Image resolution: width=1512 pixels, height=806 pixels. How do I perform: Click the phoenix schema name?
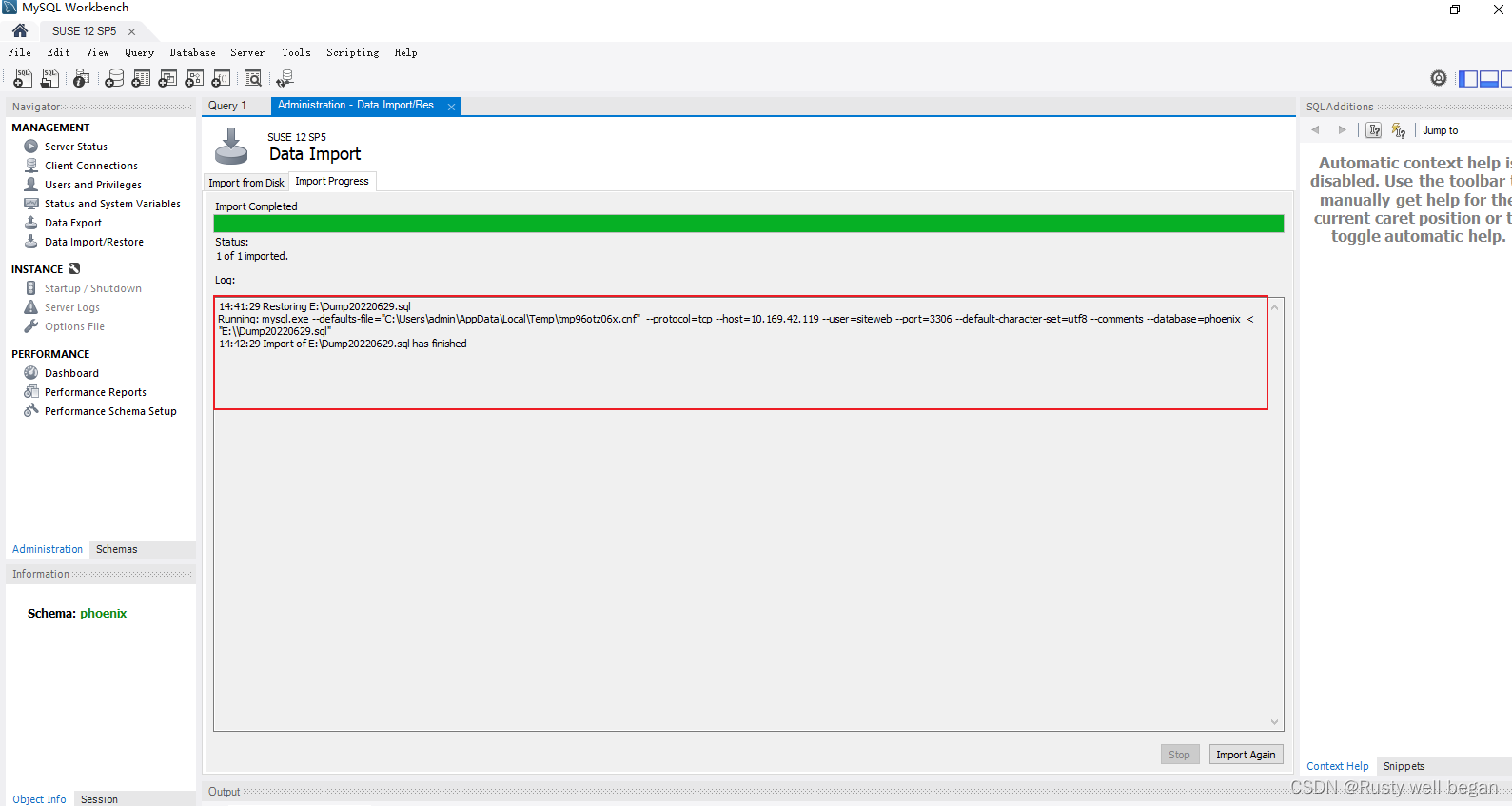[103, 614]
